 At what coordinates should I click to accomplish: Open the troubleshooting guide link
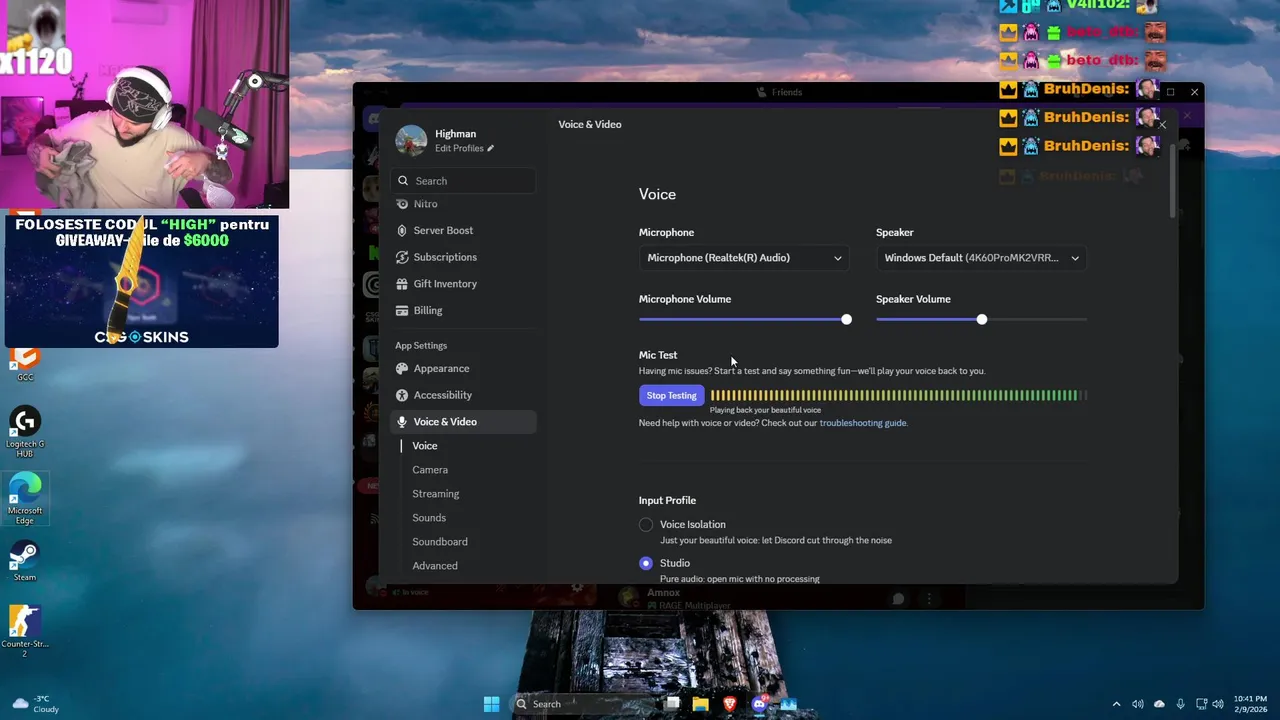(x=863, y=423)
